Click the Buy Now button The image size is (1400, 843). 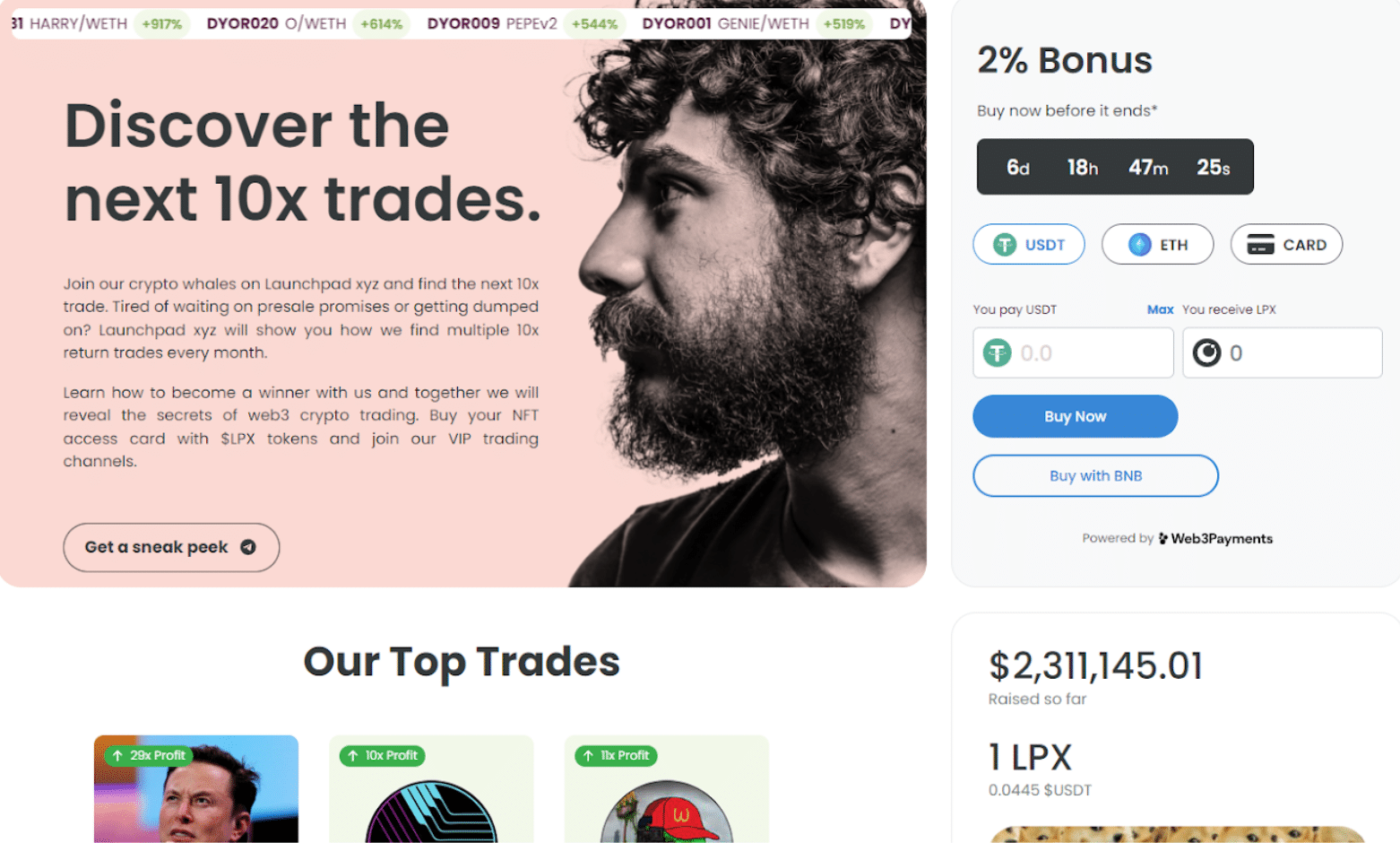(x=1075, y=416)
